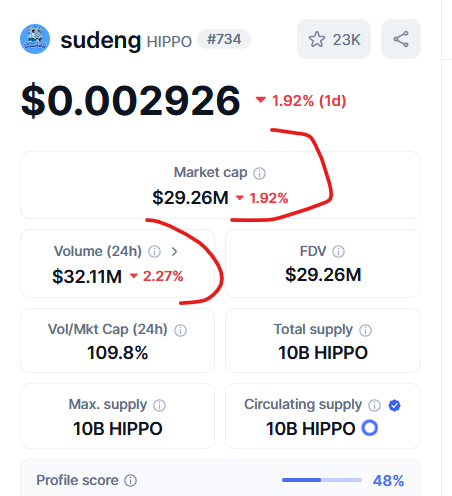Open the share icon button
The width and height of the screenshot is (452, 496).
pos(401,39)
